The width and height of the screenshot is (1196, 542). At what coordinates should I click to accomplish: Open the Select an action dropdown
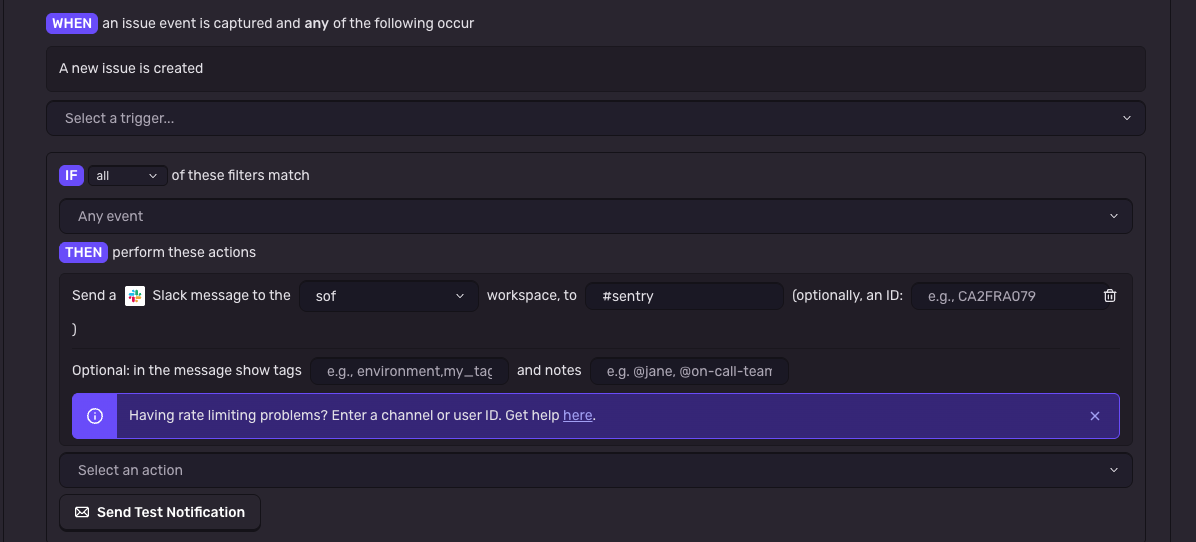point(596,470)
